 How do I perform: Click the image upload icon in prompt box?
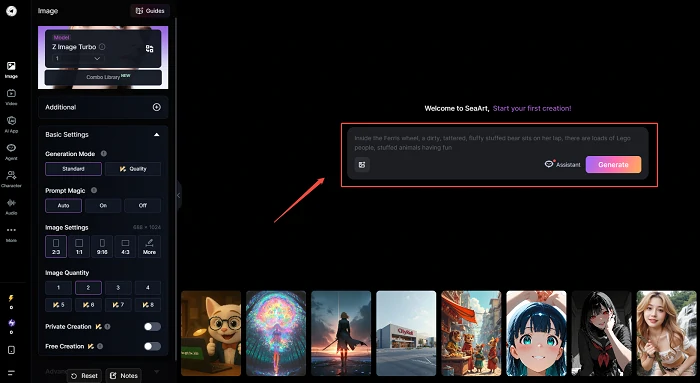pos(362,165)
